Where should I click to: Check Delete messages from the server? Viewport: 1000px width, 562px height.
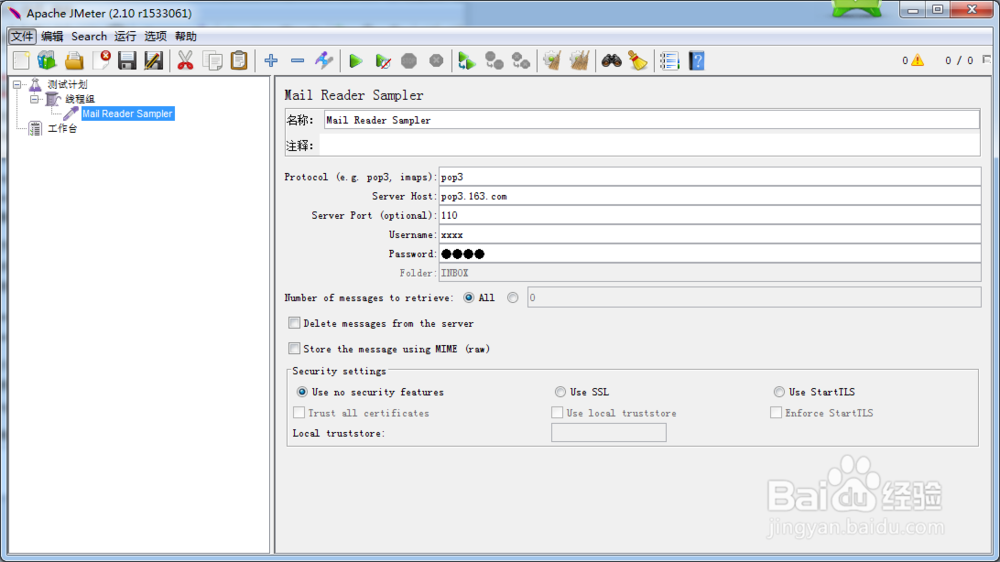pyautogui.click(x=294, y=323)
